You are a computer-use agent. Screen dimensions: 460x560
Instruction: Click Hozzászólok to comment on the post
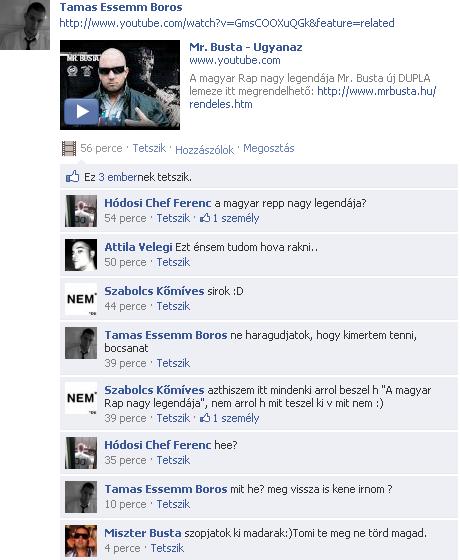pyautogui.click(x=204, y=150)
